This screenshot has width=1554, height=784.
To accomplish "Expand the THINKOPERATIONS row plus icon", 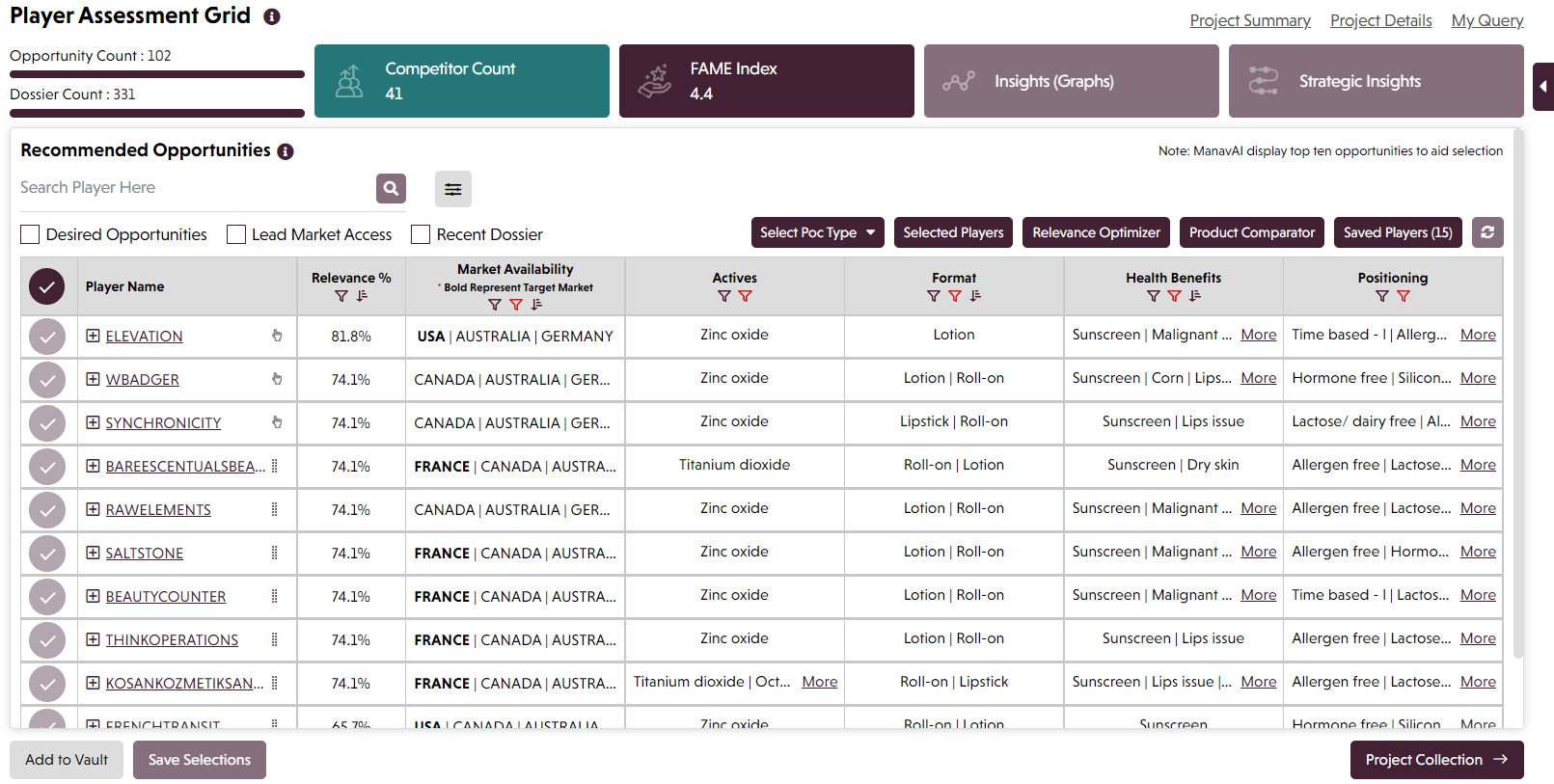I will pyautogui.click(x=93, y=639).
